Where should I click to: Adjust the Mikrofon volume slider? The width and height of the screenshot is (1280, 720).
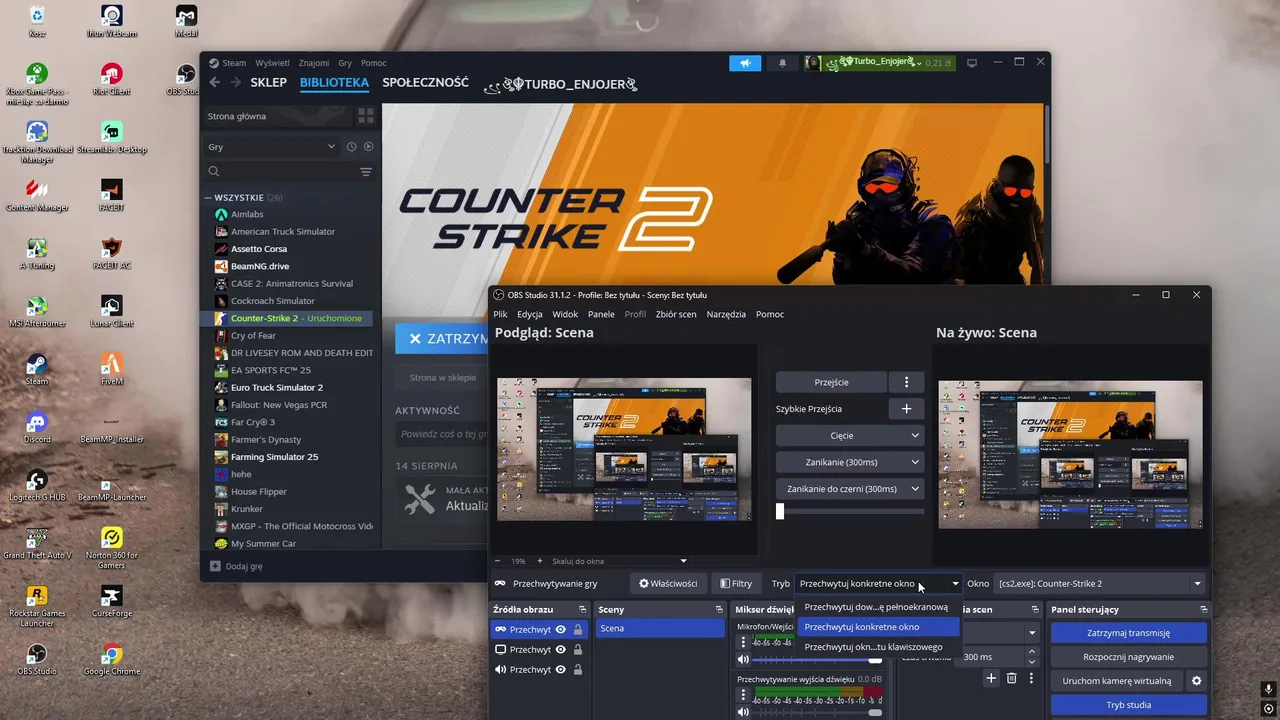point(818,660)
